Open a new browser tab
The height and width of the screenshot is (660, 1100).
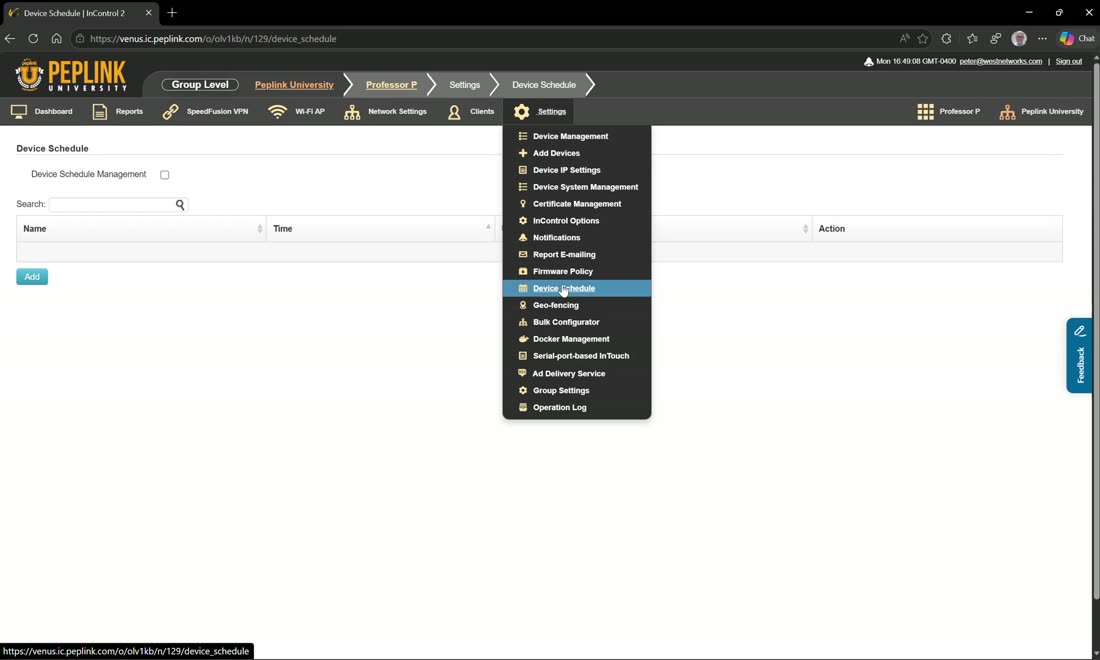point(172,13)
